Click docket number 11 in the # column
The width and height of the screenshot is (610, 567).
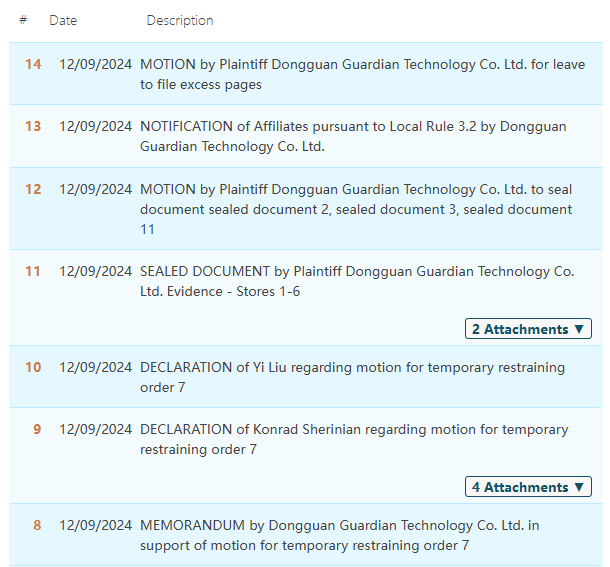33,271
